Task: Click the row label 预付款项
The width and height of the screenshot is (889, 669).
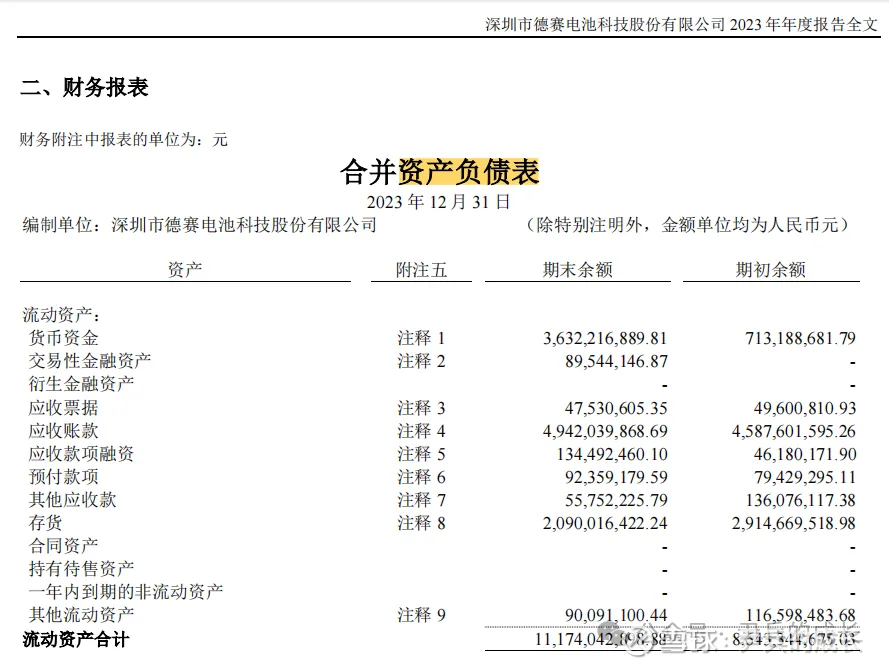Action: [x=64, y=477]
